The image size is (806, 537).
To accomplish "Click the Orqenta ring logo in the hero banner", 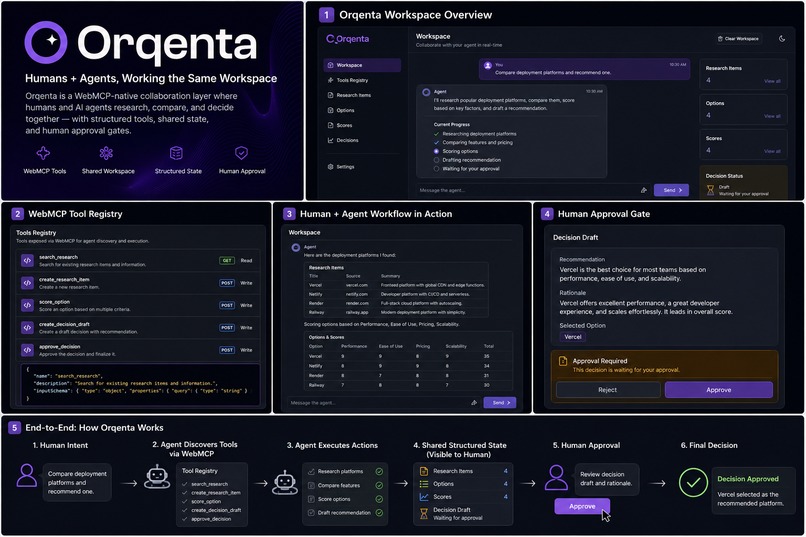I will 46,42.
